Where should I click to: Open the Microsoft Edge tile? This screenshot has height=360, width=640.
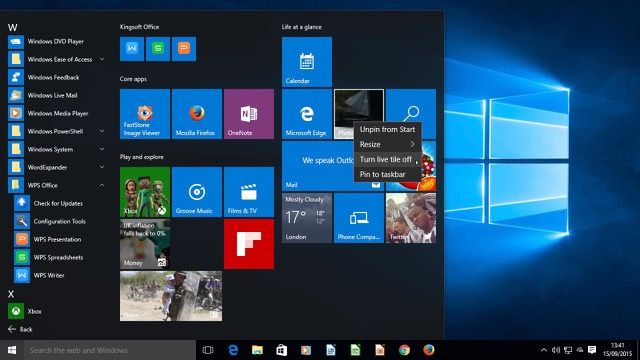pyautogui.click(x=307, y=114)
